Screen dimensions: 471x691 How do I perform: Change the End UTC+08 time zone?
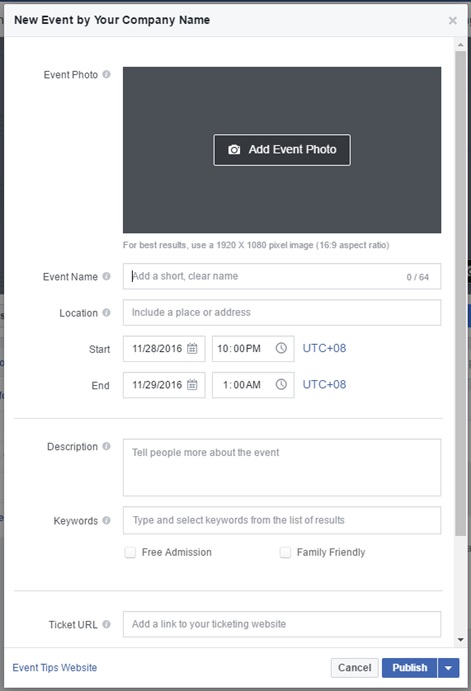[x=324, y=384]
